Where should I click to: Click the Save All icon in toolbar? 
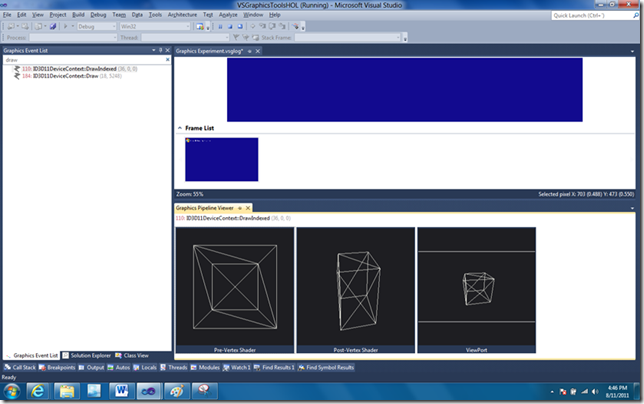coord(53,26)
